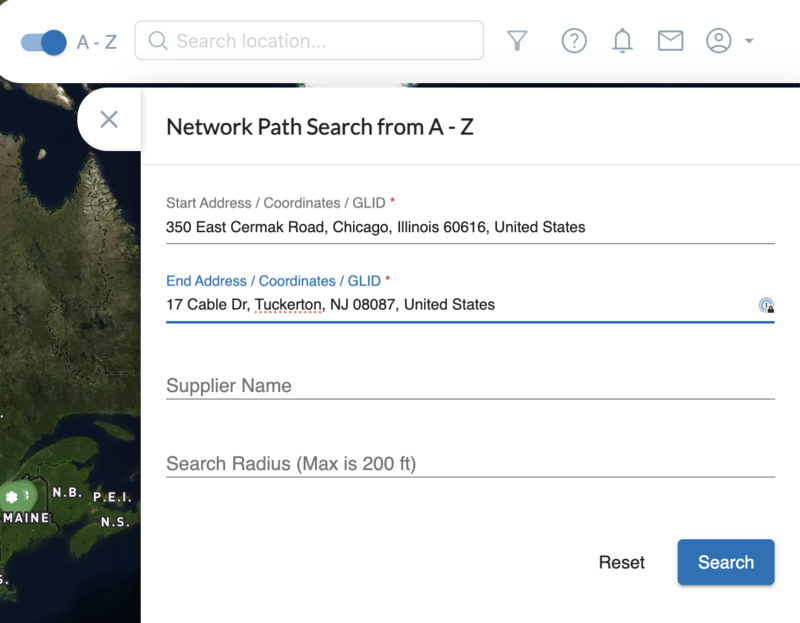Open messages with the envelope icon

point(670,41)
